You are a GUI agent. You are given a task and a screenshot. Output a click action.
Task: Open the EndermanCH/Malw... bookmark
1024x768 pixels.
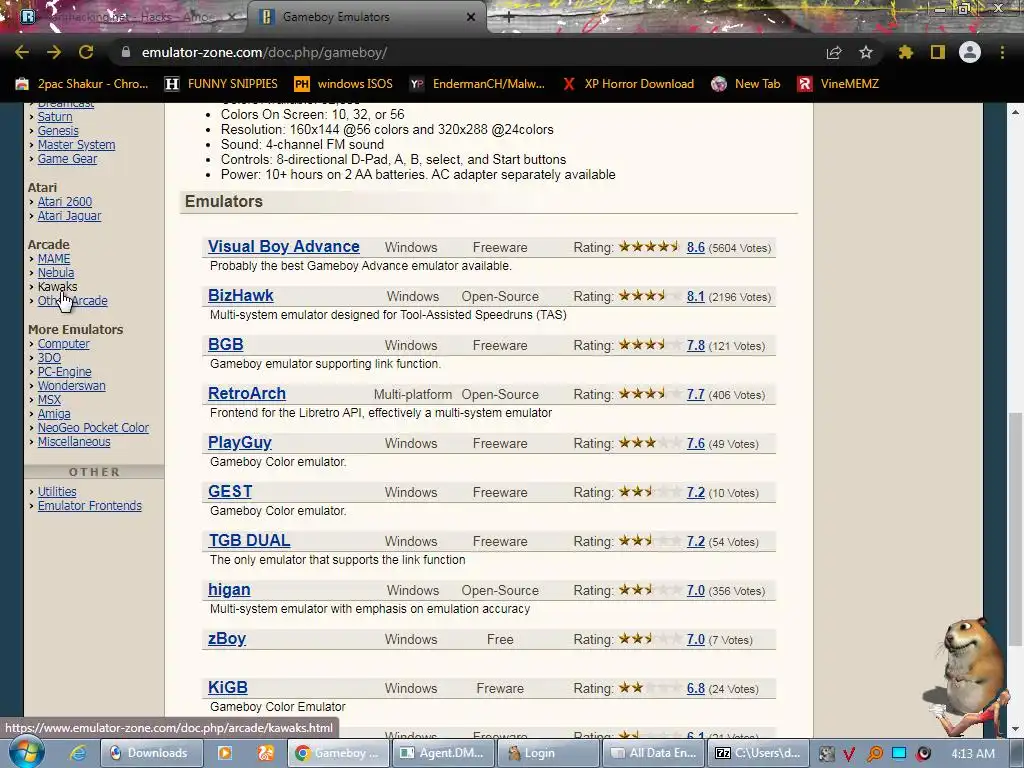click(x=477, y=84)
